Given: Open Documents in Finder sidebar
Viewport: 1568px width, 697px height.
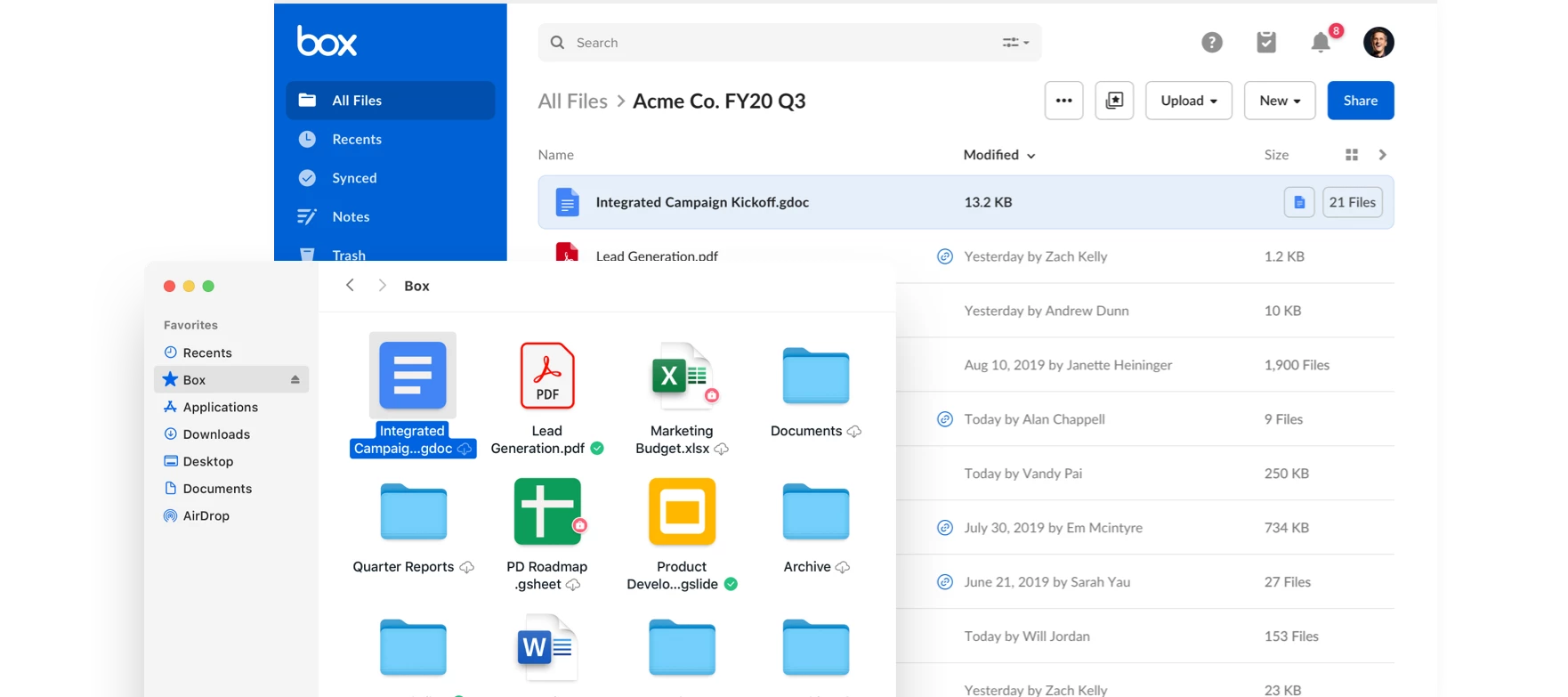Looking at the screenshot, I should click(207, 489).
